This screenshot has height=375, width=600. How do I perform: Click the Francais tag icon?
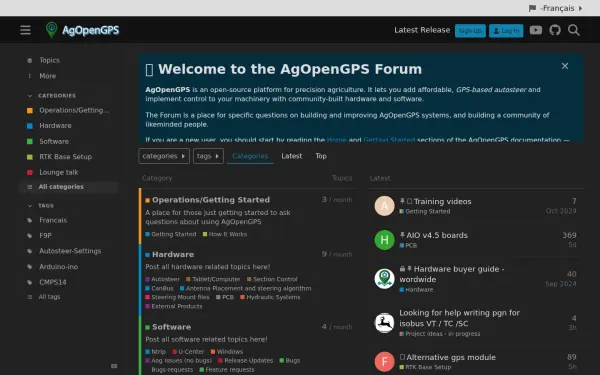[29, 220]
